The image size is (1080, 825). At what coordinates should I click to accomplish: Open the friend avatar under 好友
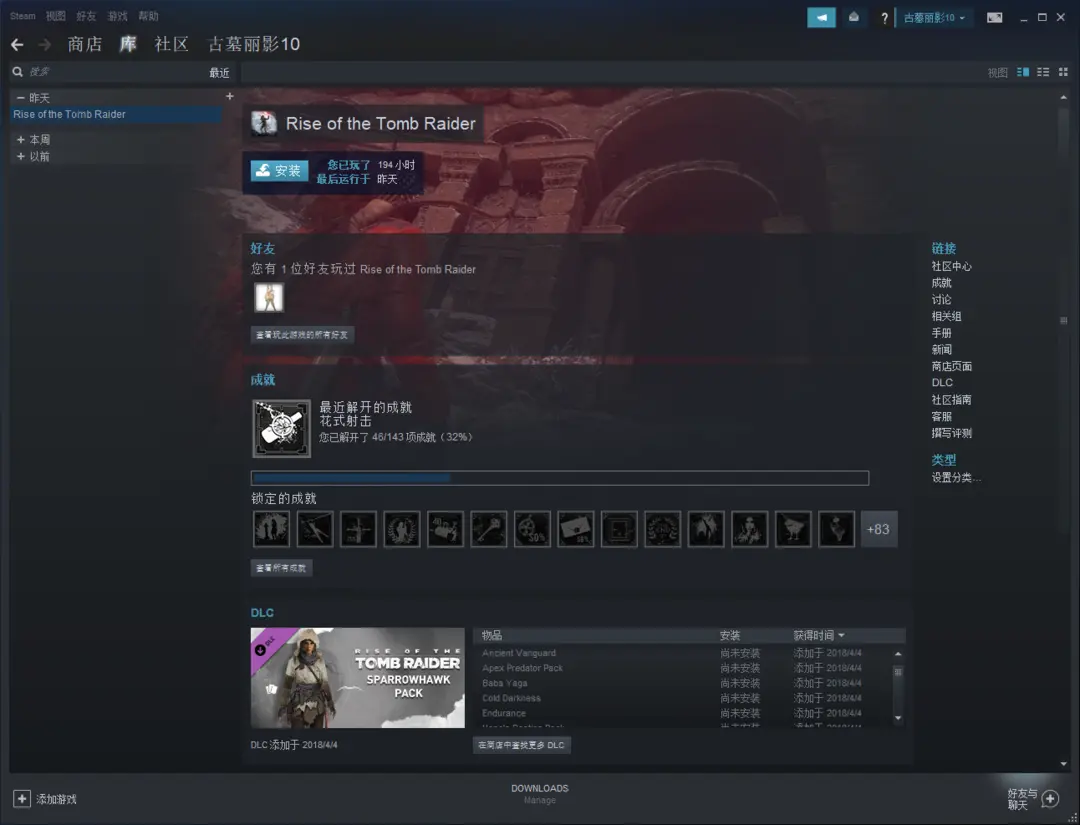(269, 297)
